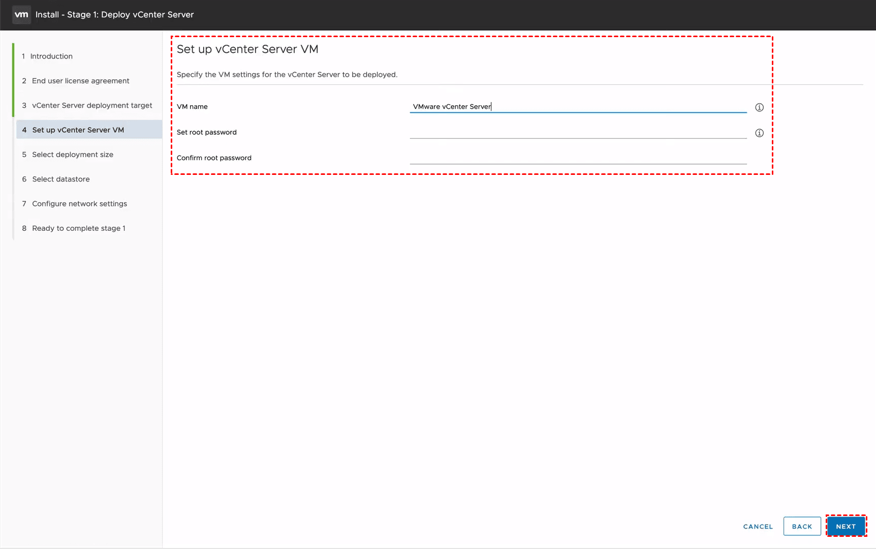Click into the Confirm root password field

tap(578, 157)
